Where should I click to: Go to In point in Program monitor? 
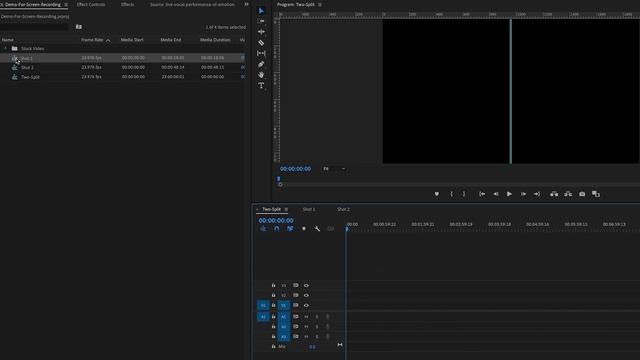pos(482,194)
